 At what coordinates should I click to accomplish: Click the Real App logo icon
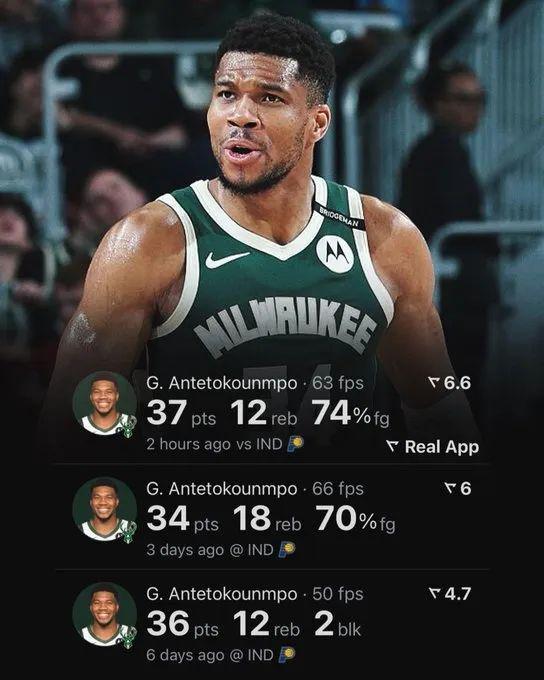[392, 446]
